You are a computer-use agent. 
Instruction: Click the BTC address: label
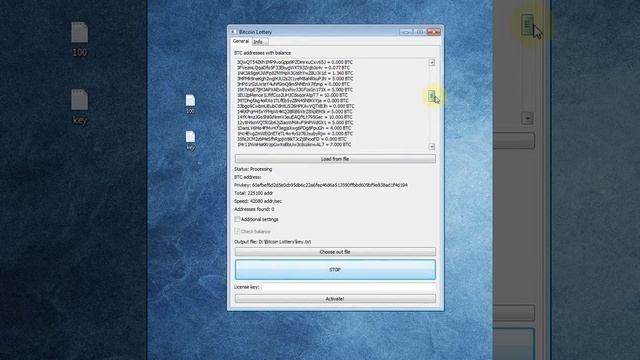248,177
